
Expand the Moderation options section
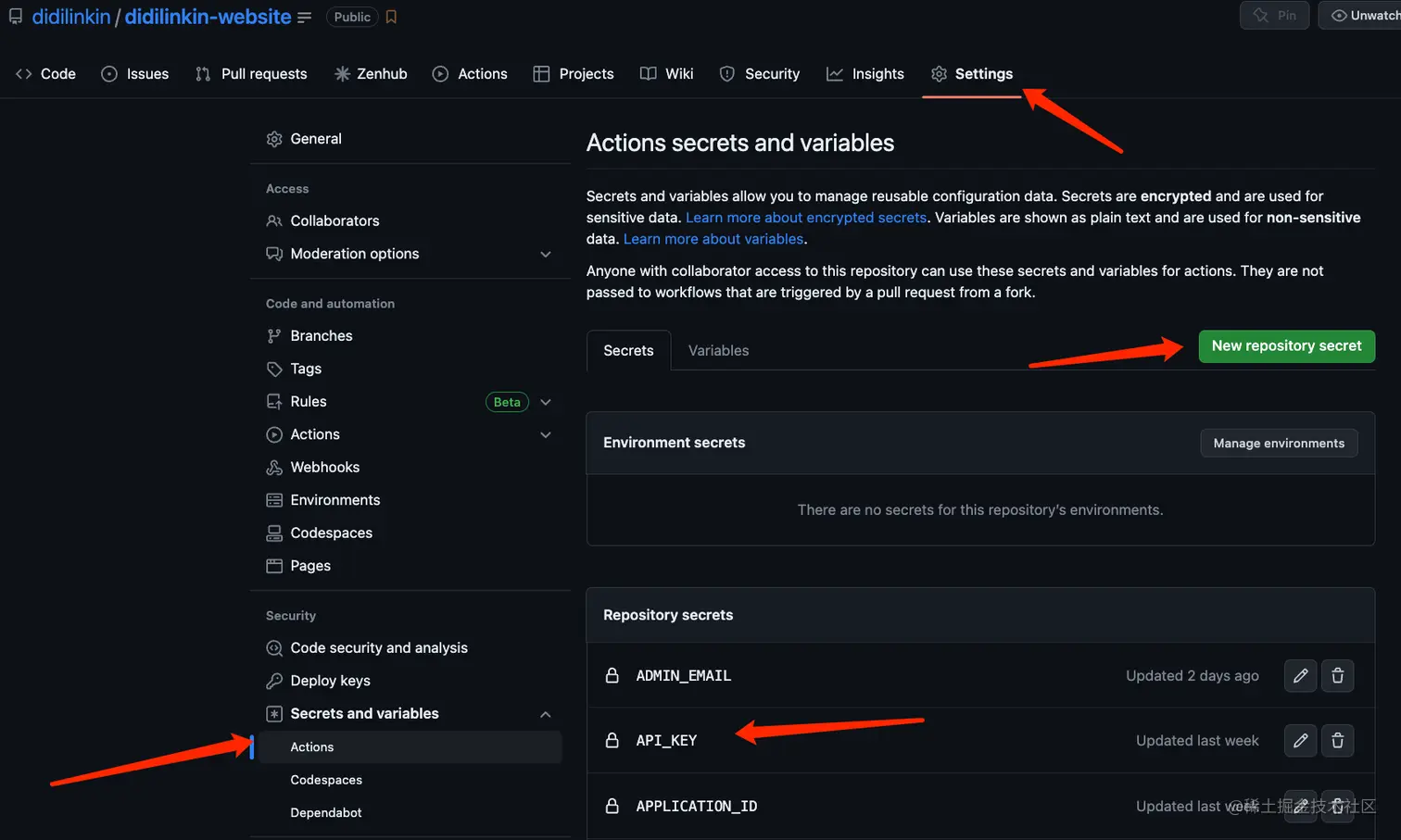point(546,254)
